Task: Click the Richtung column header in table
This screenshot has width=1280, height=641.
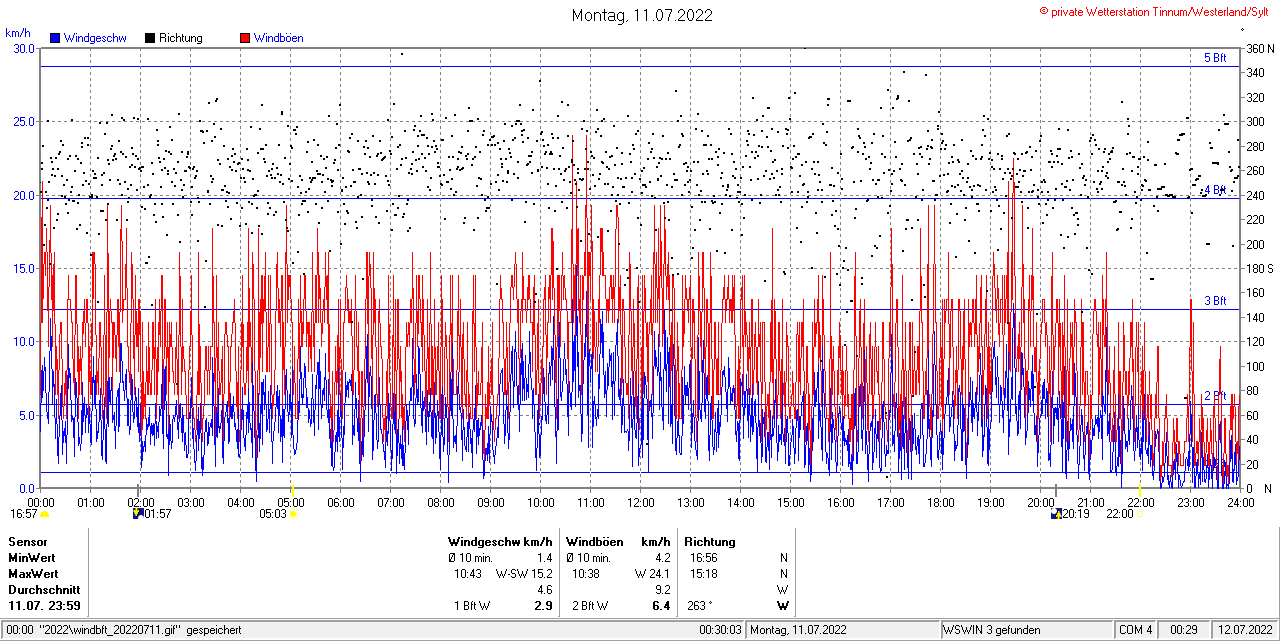Action: click(710, 542)
